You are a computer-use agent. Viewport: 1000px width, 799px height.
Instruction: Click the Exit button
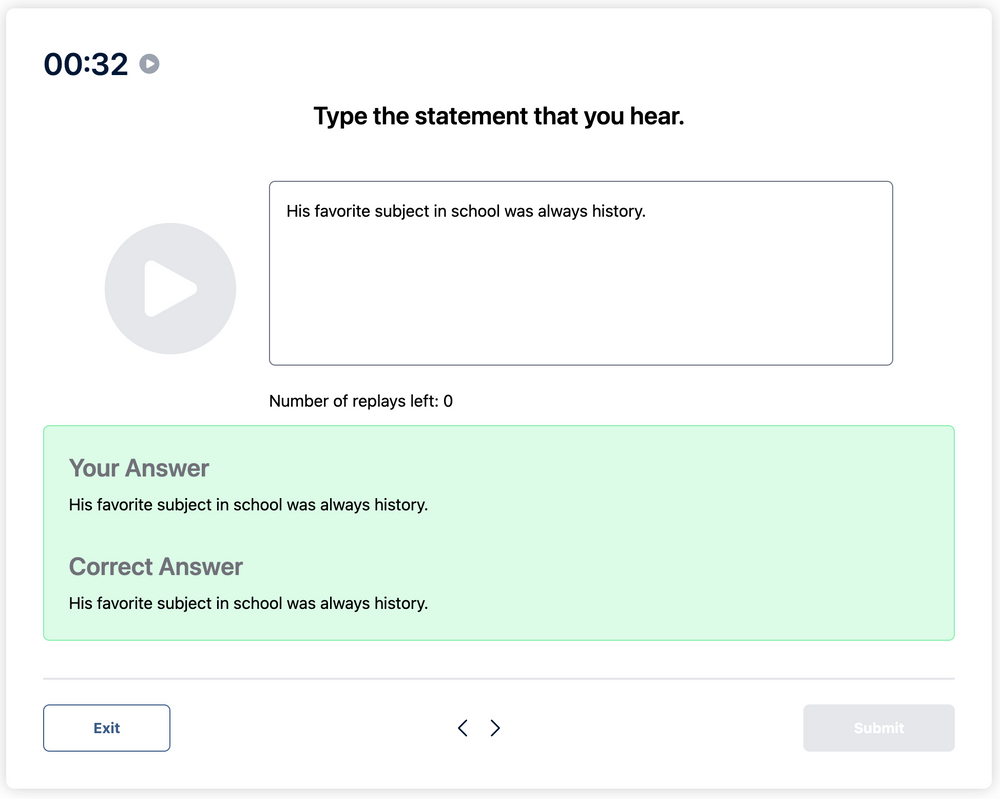(106, 728)
